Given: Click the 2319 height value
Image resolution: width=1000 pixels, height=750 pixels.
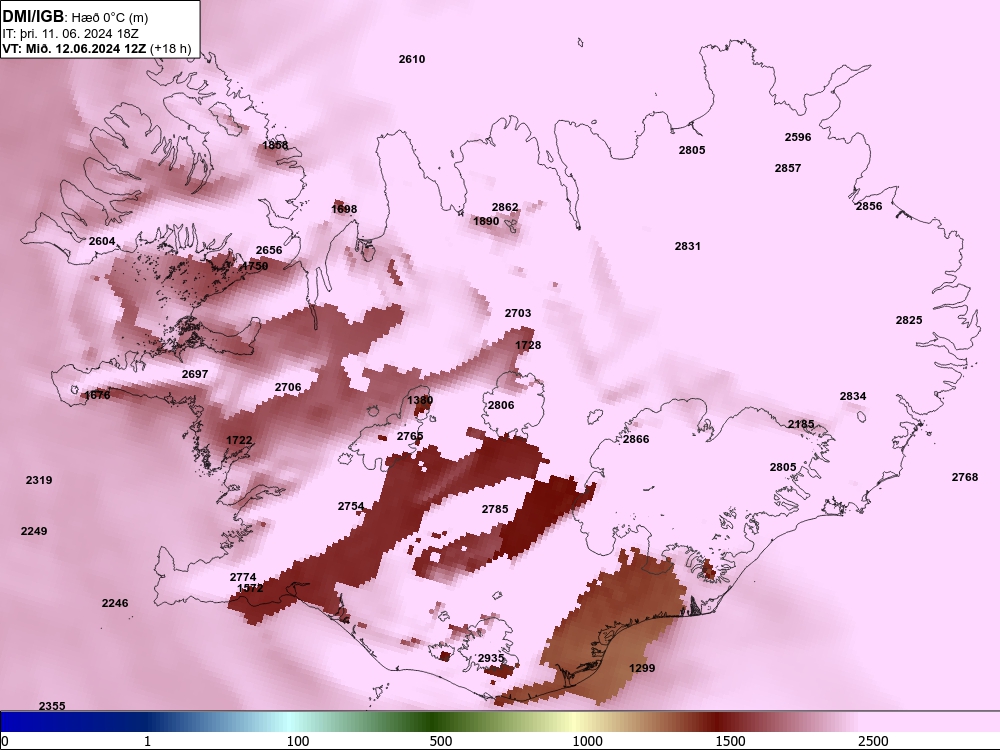Looking at the screenshot, I should [39, 480].
